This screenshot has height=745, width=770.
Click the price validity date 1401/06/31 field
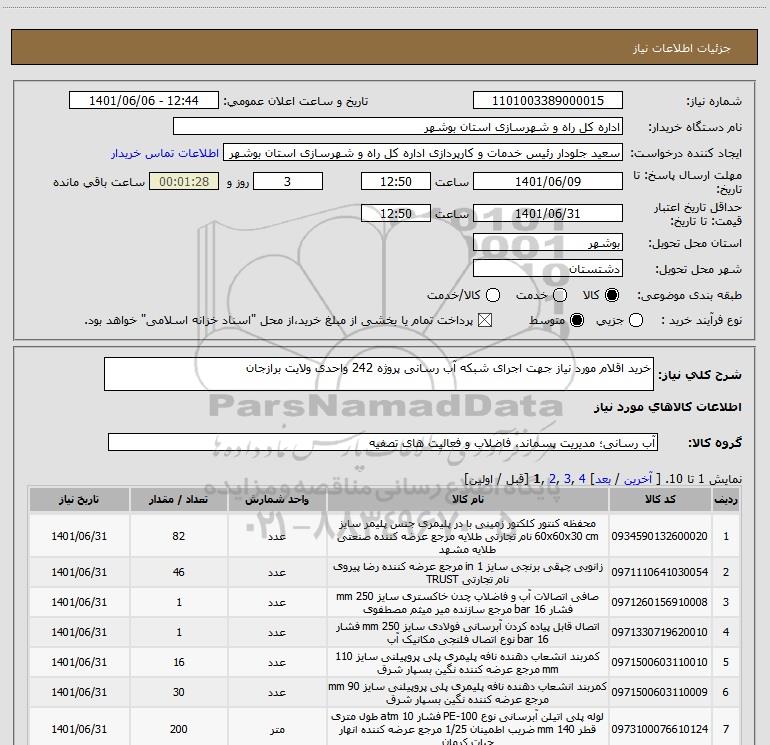pyautogui.click(x=548, y=213)
